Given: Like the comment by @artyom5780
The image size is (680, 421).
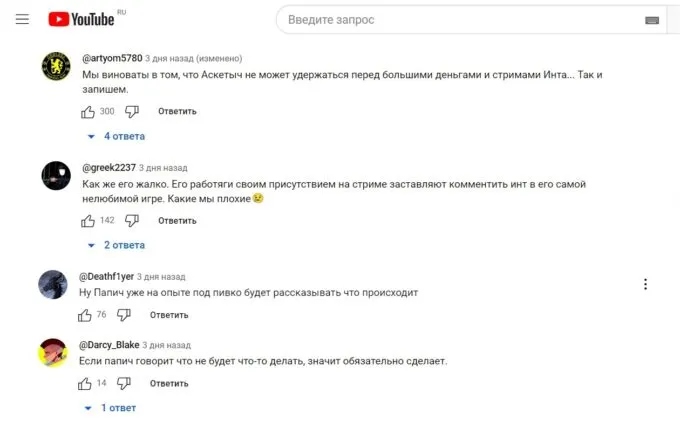Looking at the screenshot, I should click(x=88, y=111).
